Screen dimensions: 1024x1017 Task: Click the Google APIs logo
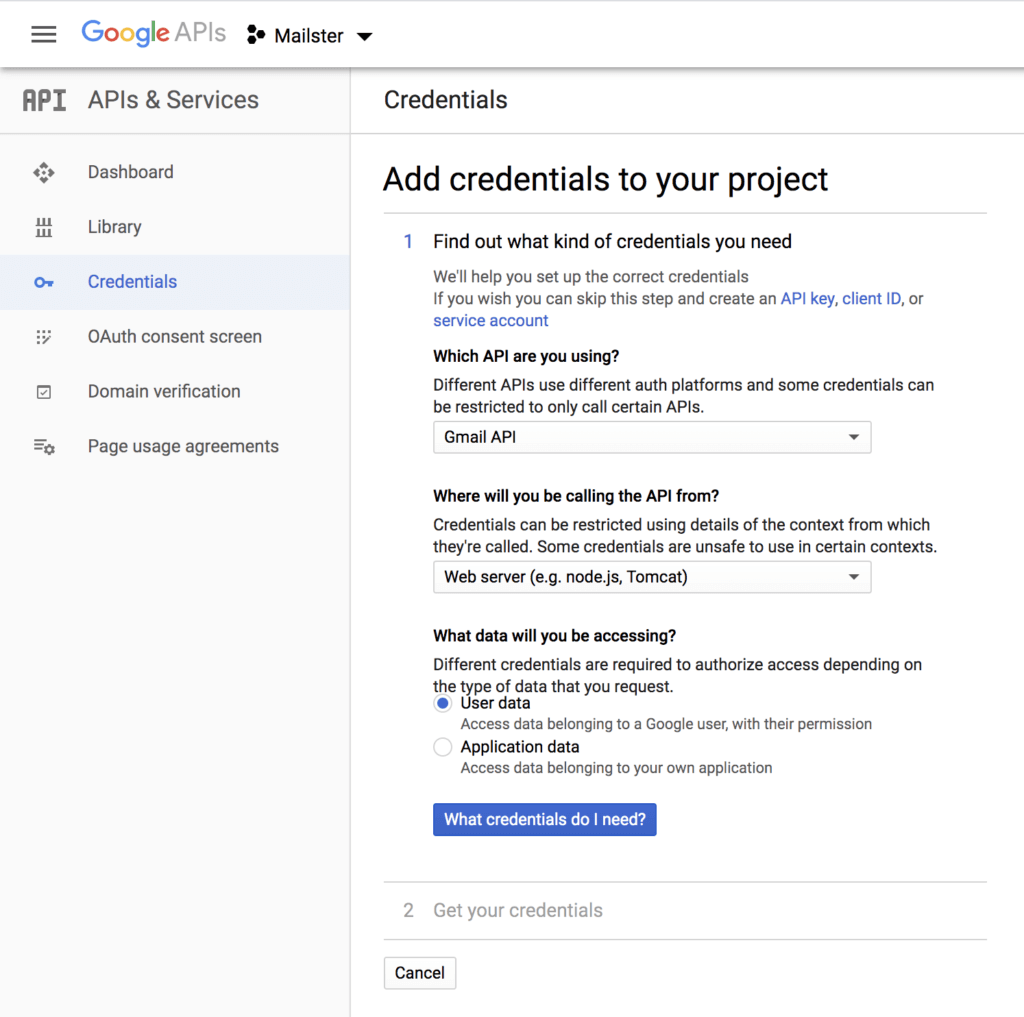pyautogui.click(x=155, y=34)
